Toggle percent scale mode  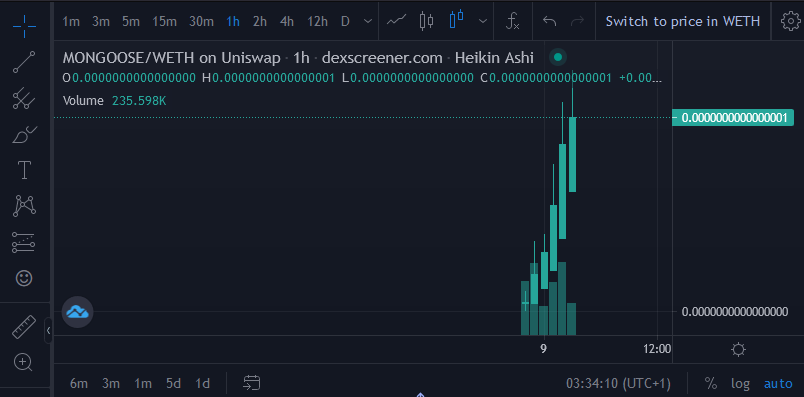(x=710, y=383)
